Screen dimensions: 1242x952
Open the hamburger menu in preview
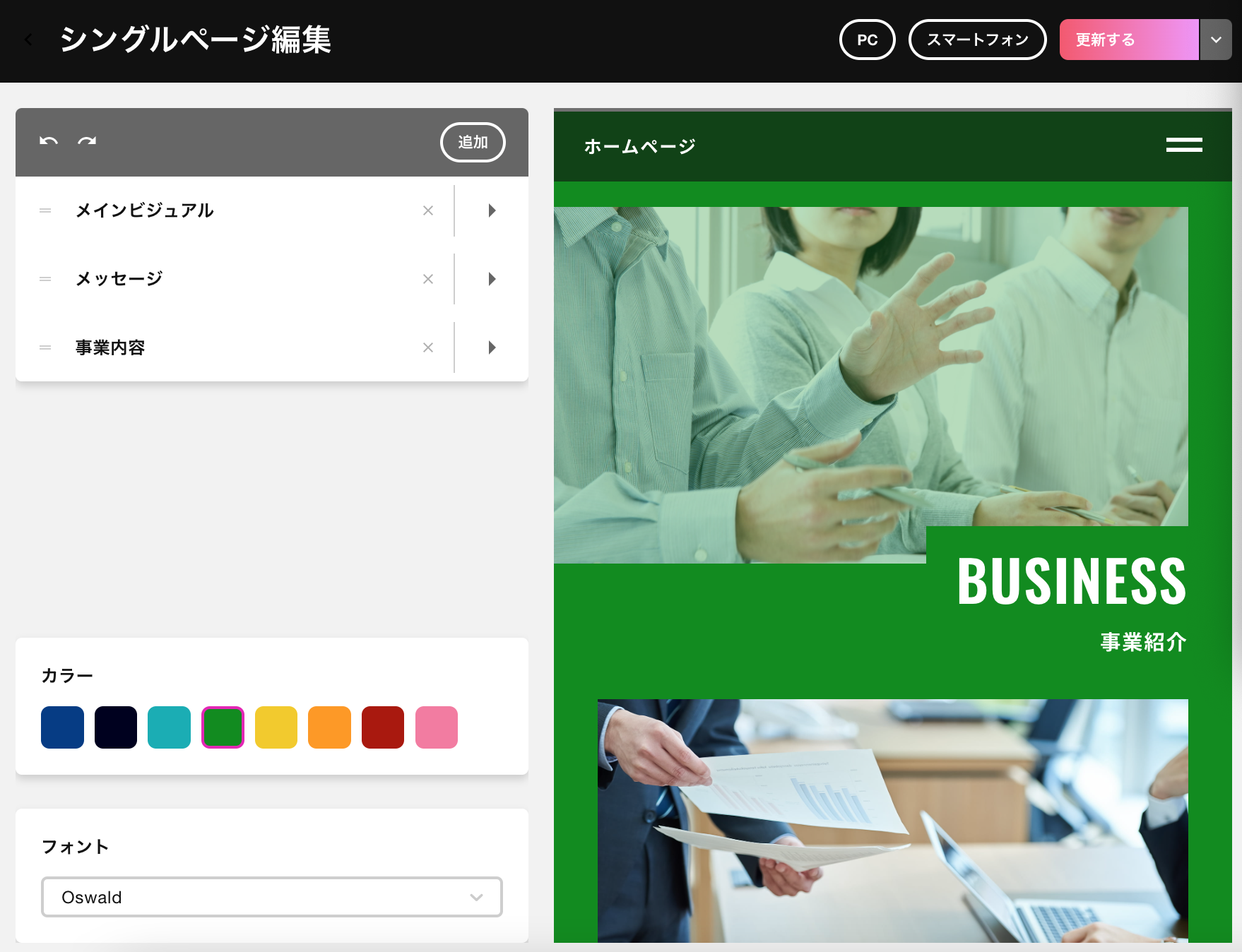click(1184, 145)
